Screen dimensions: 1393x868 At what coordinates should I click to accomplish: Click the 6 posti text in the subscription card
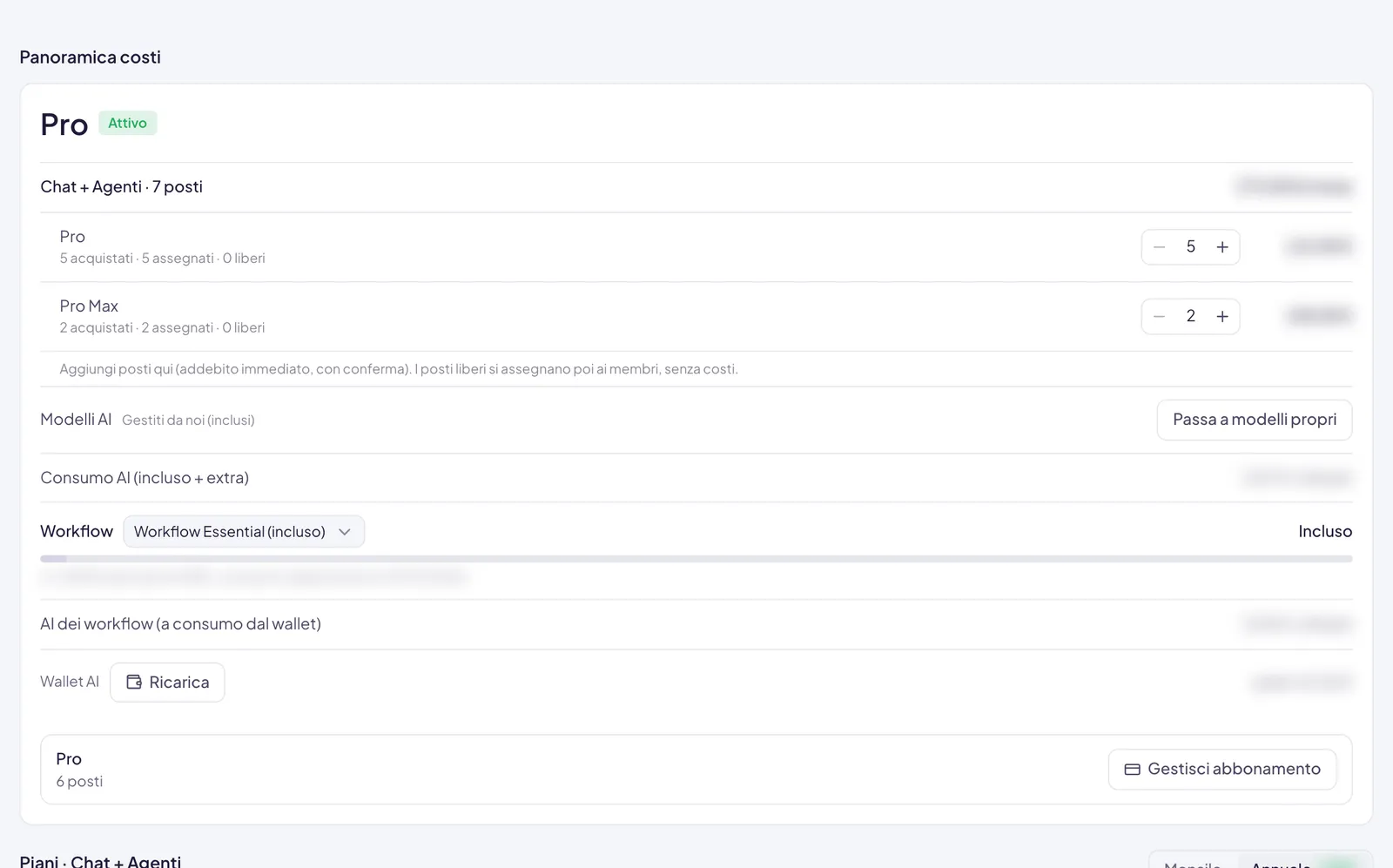click(79, 782)
